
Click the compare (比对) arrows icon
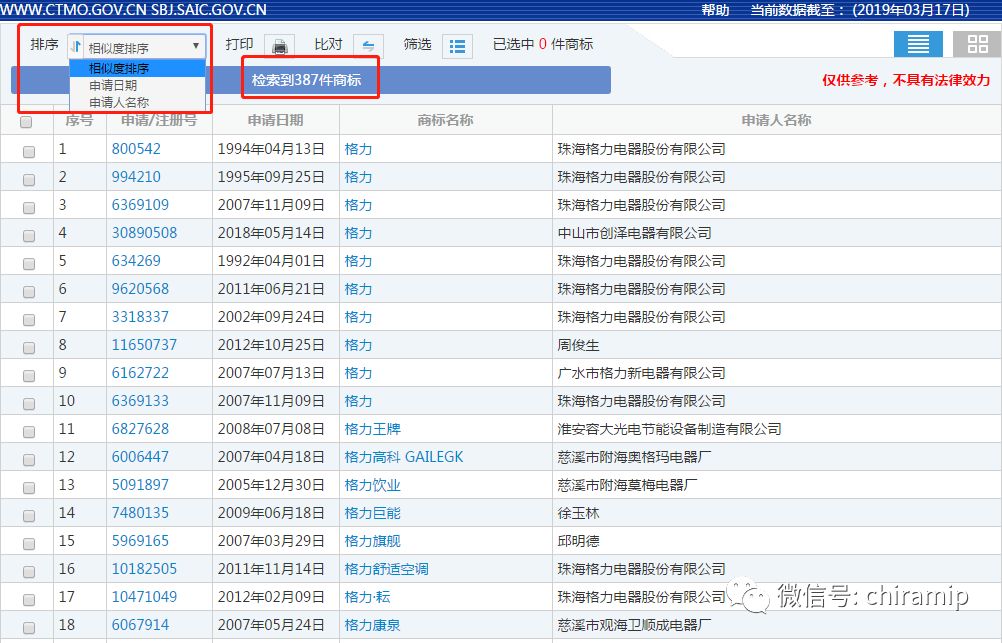pyautogui.click(x=368, y=47)
